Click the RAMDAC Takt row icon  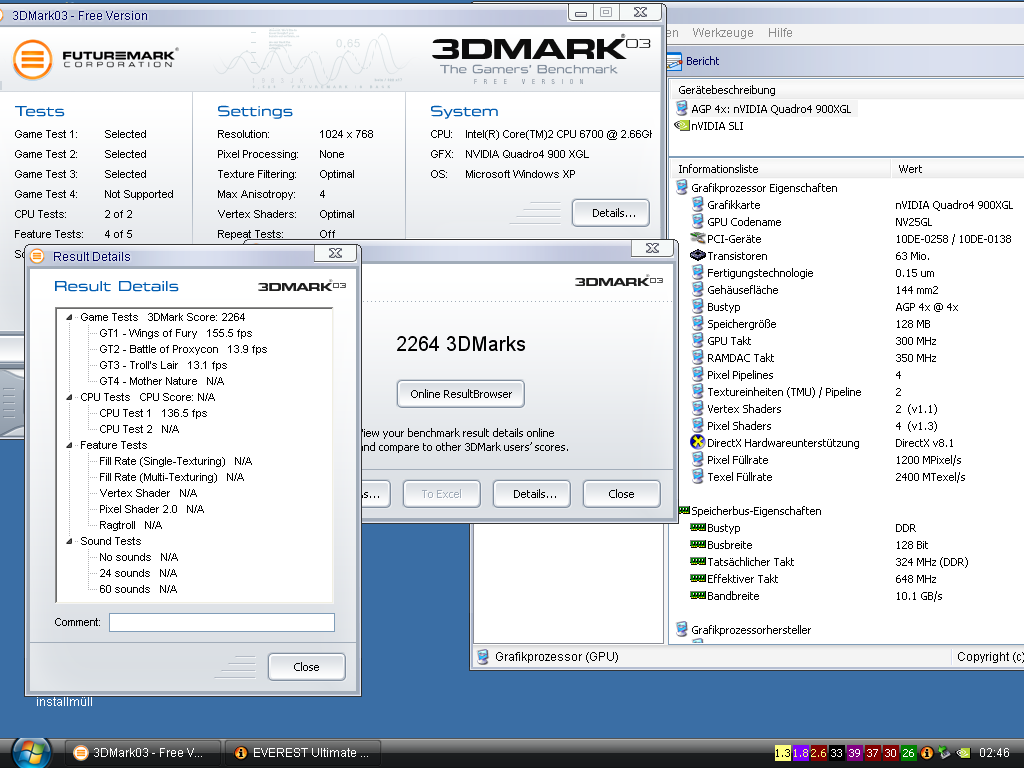(x=697, y=357)
